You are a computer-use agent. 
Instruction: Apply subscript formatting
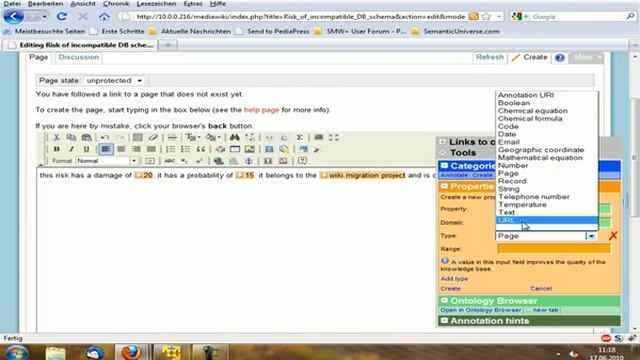click(184, 161)
